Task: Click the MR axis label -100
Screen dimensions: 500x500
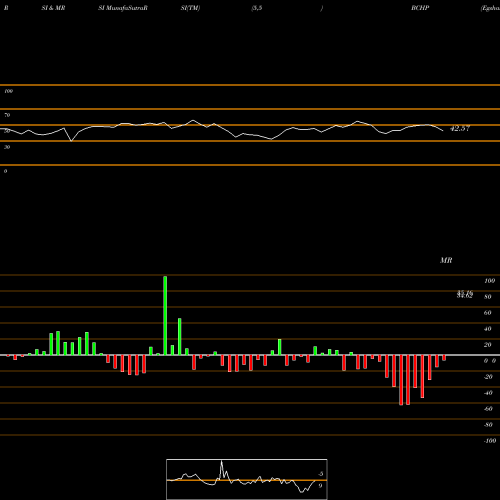Action: click(x=490, y=441)
